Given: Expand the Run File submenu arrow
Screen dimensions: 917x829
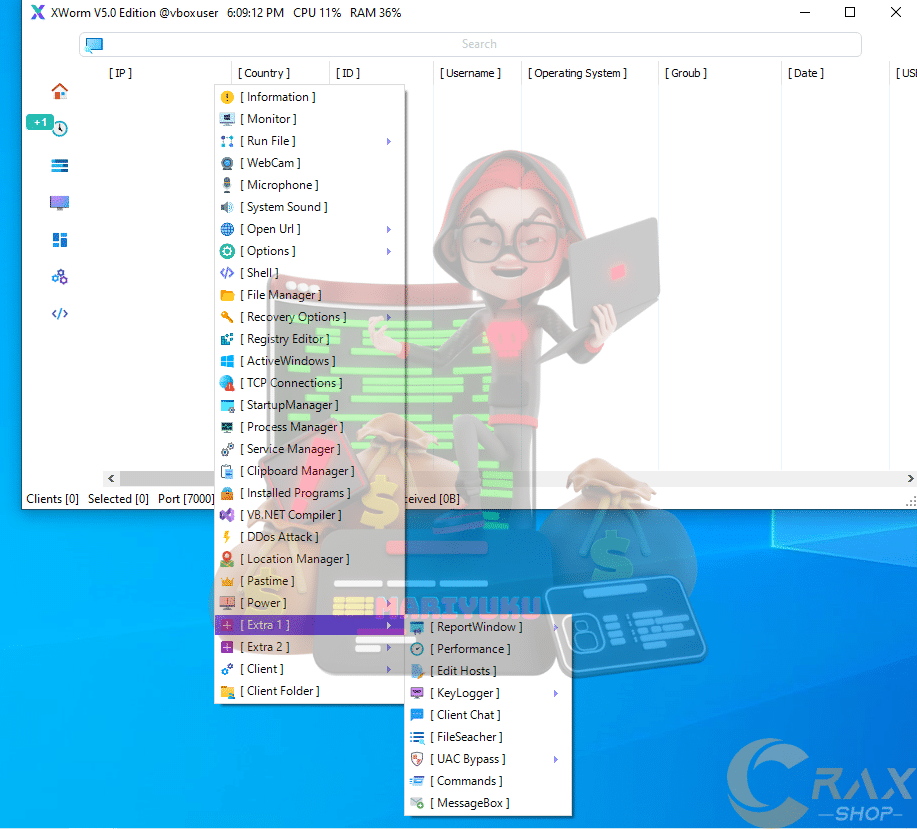Looking at the screenshot, I should click(388, 142).
